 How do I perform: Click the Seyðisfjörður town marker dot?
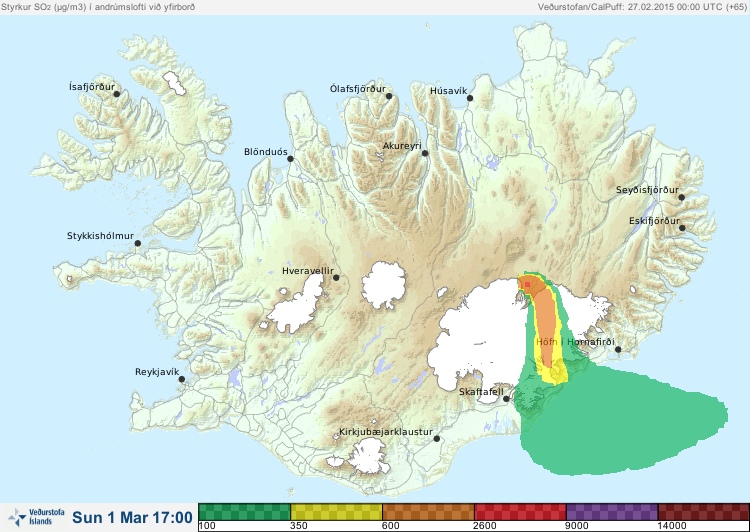pos(682,197)
